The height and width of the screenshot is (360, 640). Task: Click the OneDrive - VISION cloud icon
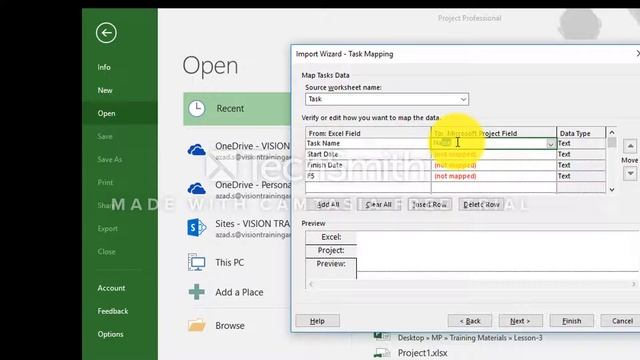pos(197,150)
